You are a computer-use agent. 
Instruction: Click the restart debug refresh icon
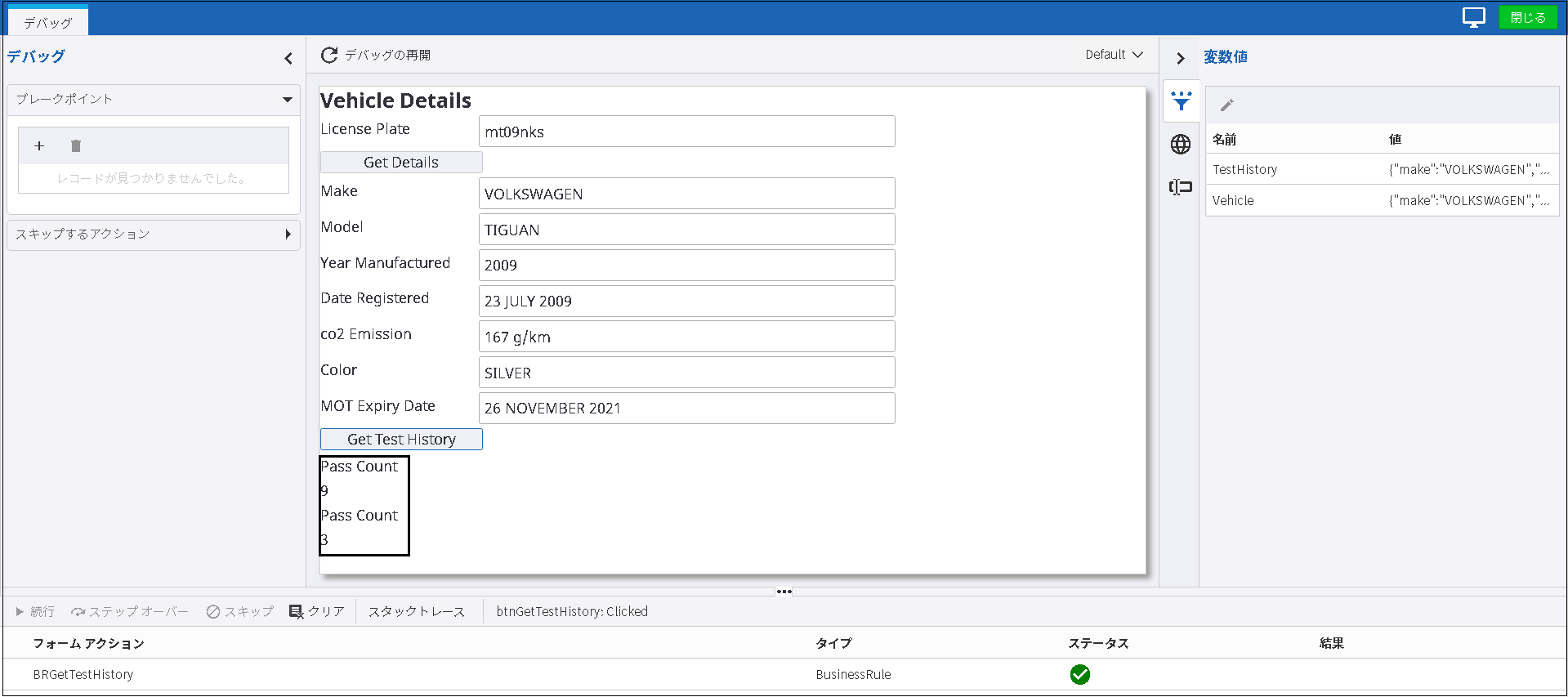click(328, 55)
